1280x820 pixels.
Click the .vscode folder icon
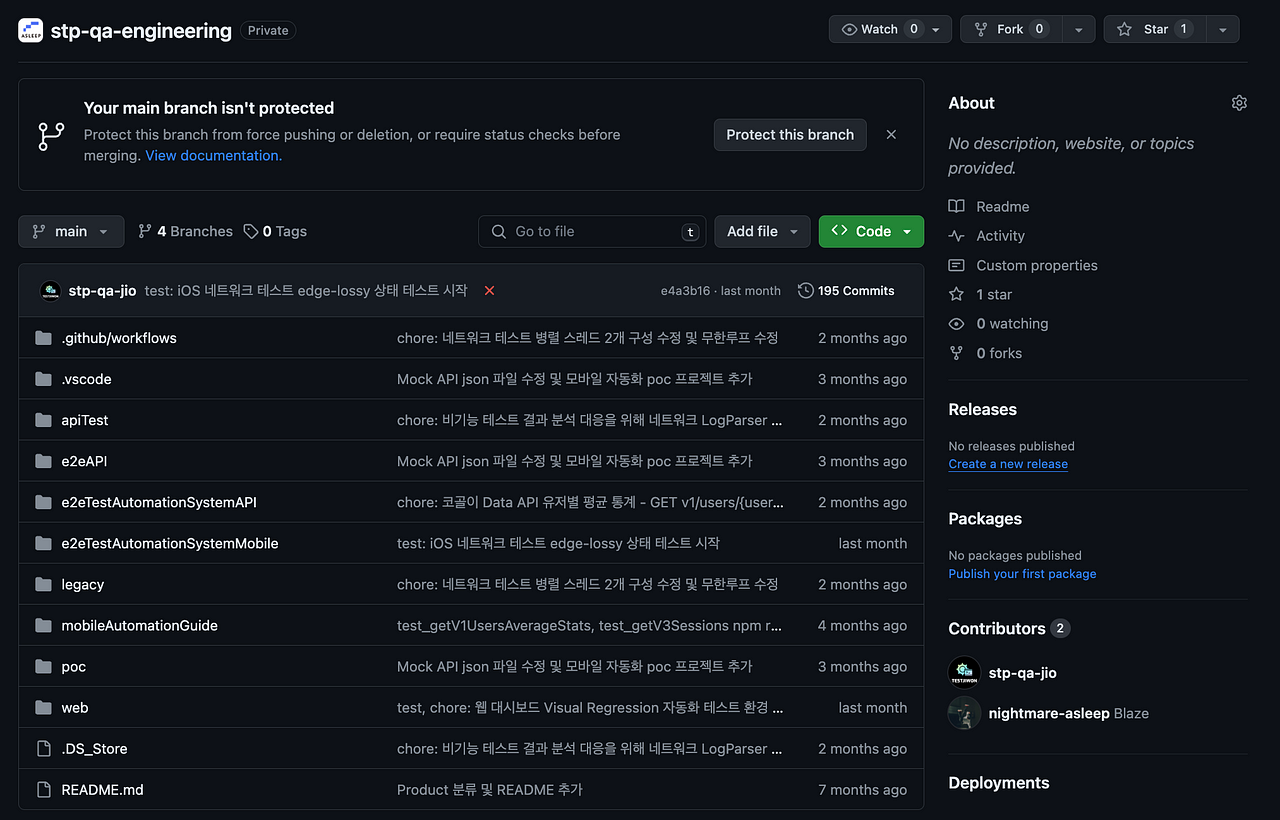click(x=43, y=379)
